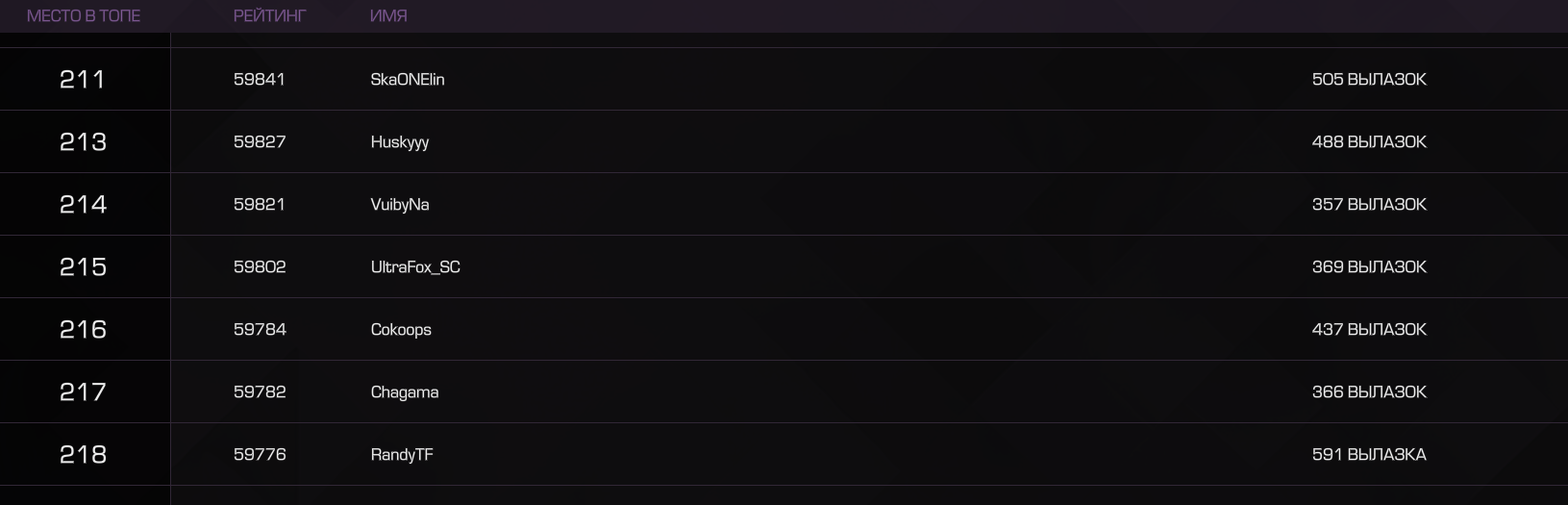Click rating value 59841

point(260,80)
